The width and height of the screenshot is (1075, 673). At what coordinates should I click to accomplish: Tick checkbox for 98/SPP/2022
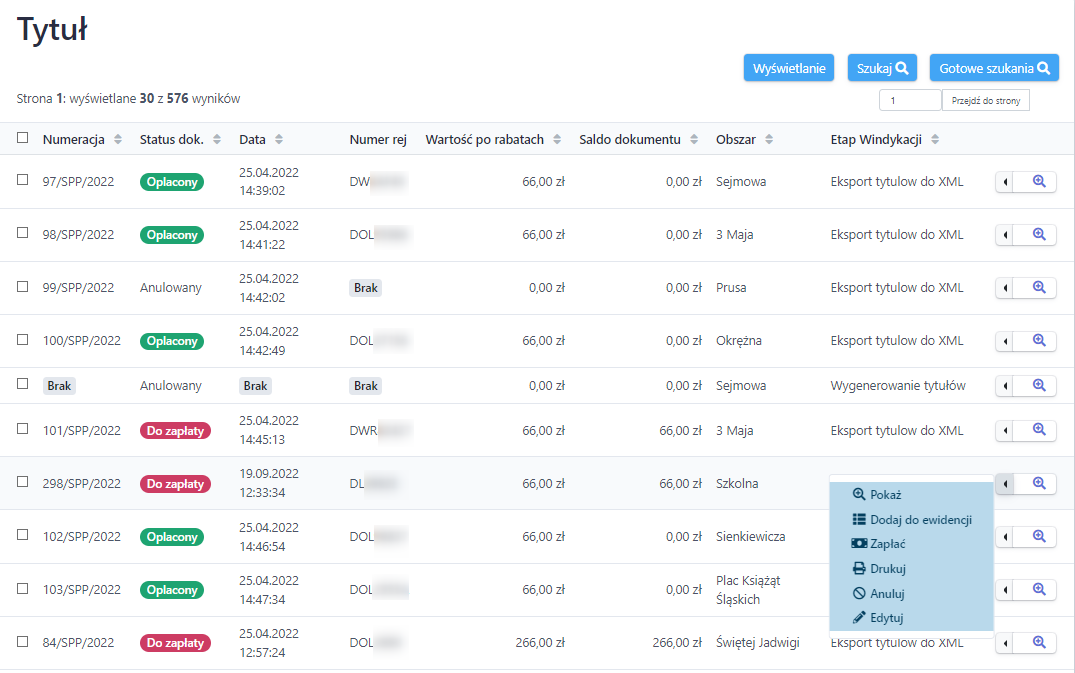click(23, 233)
